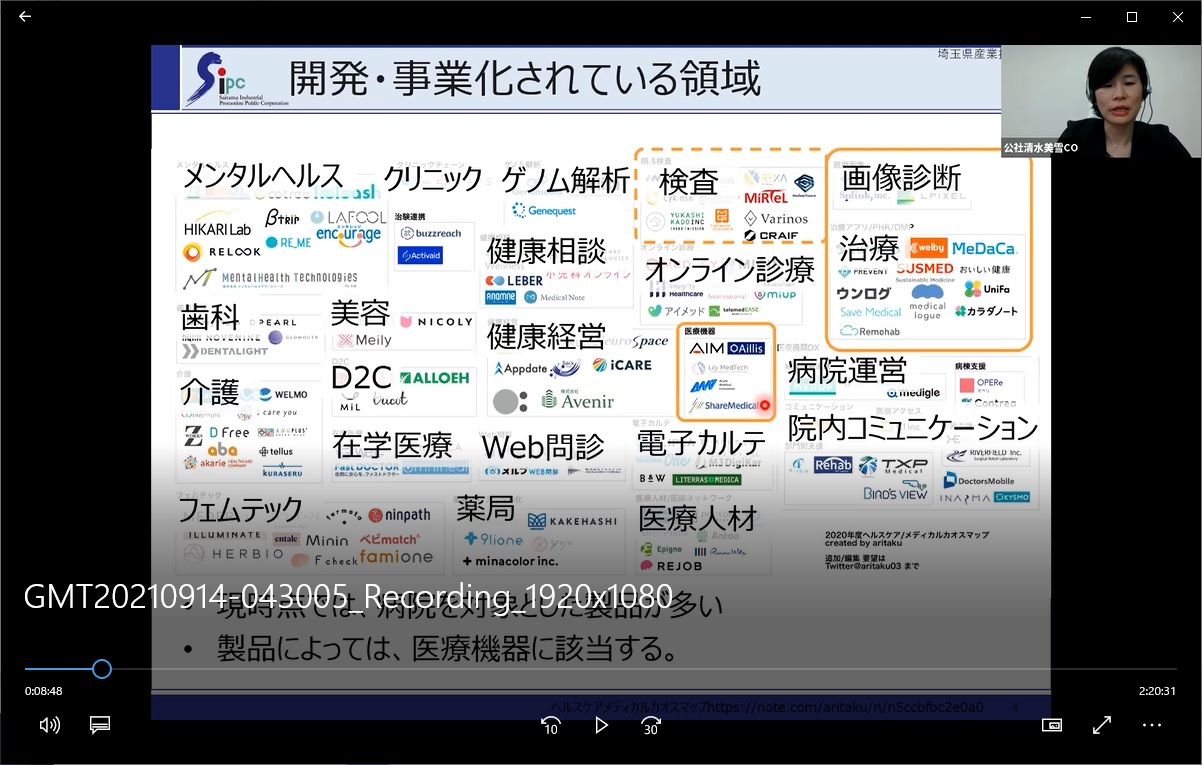The image size is (1202, 765).
Task: Skip back 10 seconds
Action: (x=551, y=725)
